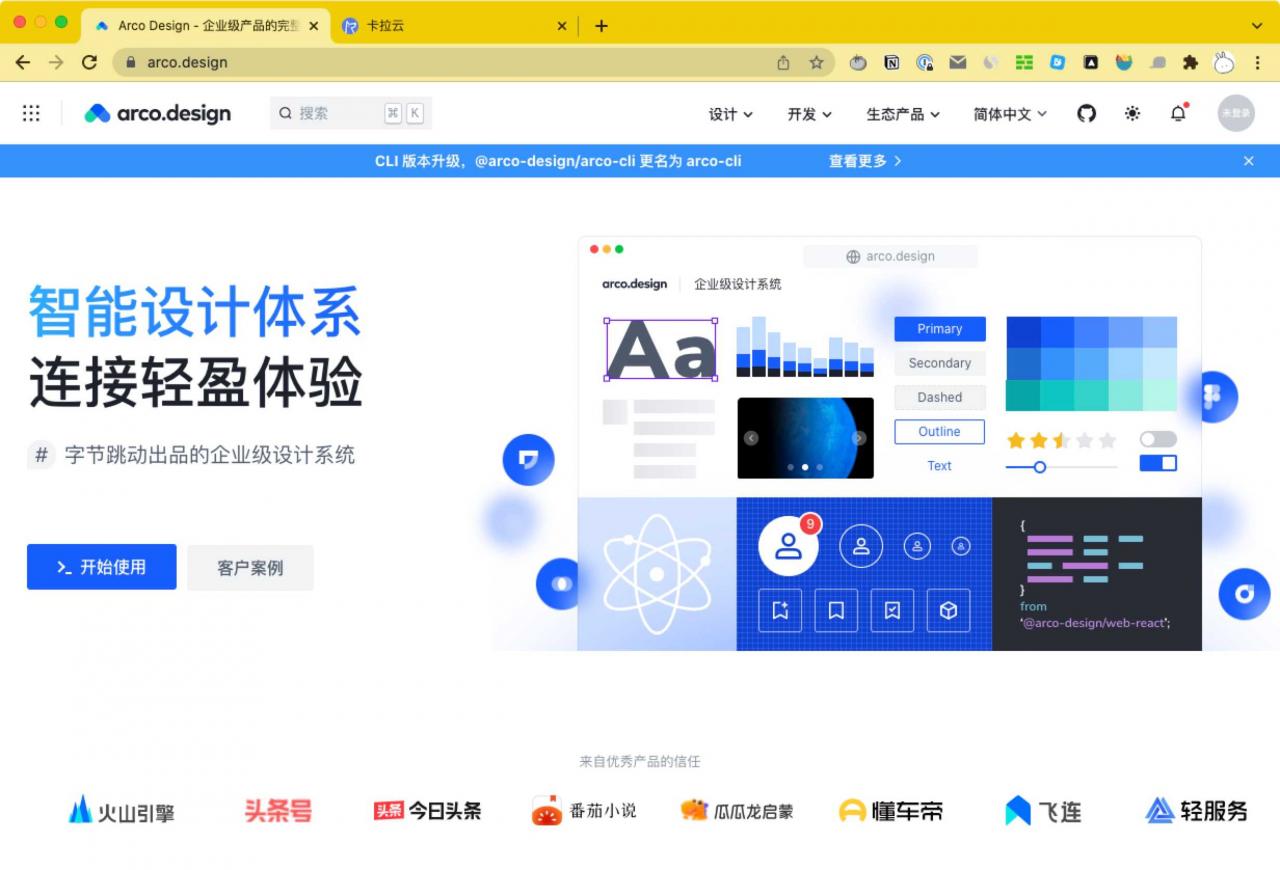Open the app grid menu icon
This screenshot has width=1280, height=870.
click(31, 113)
